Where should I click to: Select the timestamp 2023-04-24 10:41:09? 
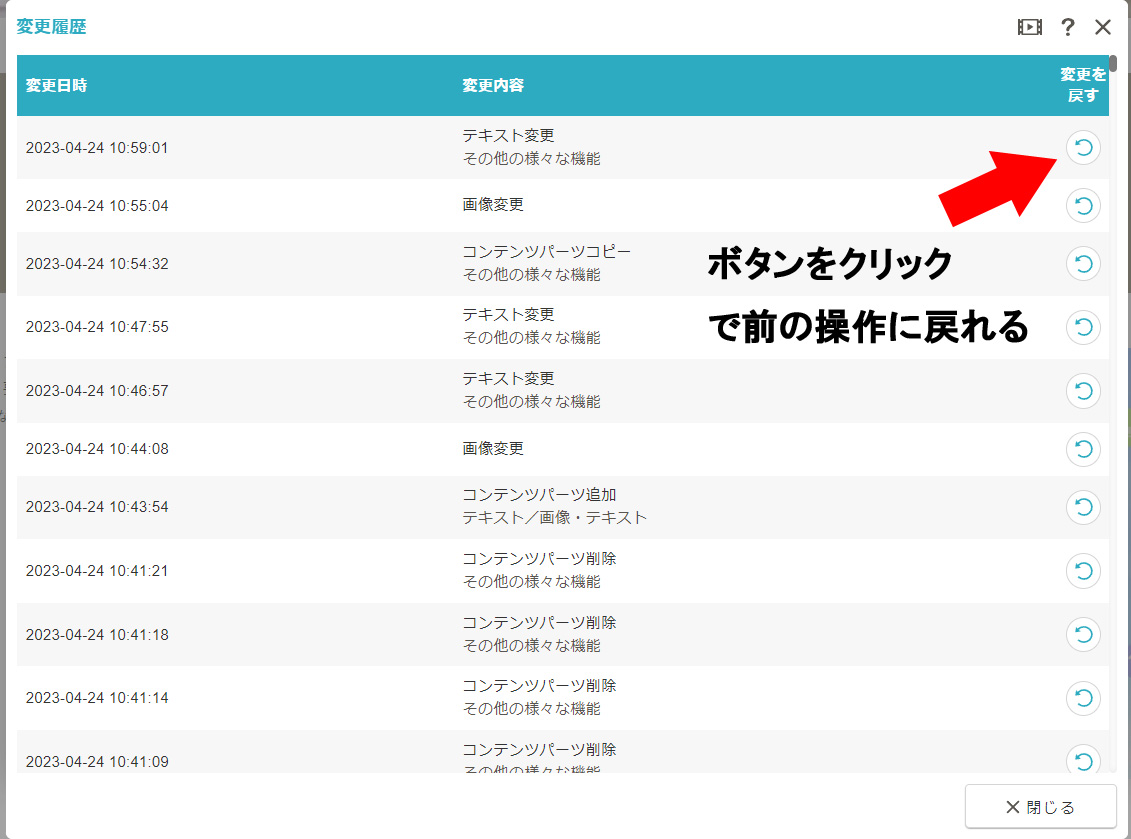(97, 762)
